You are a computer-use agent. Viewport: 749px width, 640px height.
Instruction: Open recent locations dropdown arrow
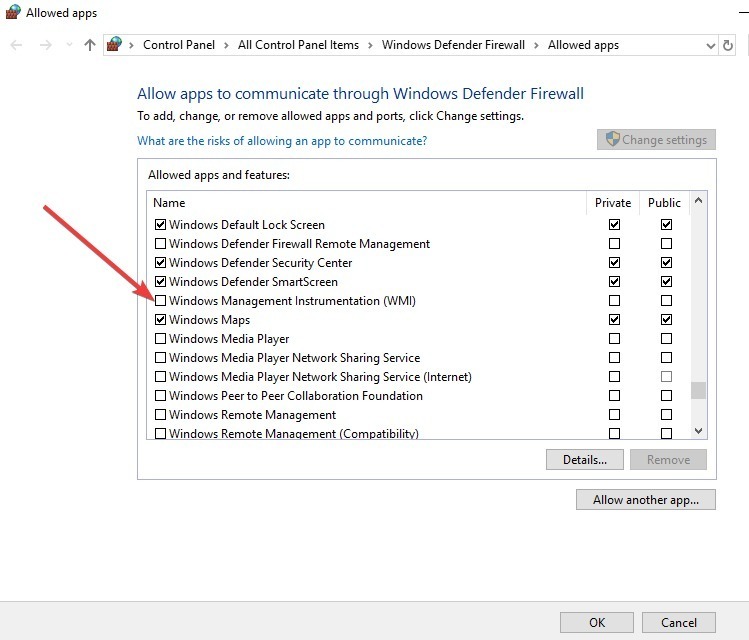(x=69, y=45)
